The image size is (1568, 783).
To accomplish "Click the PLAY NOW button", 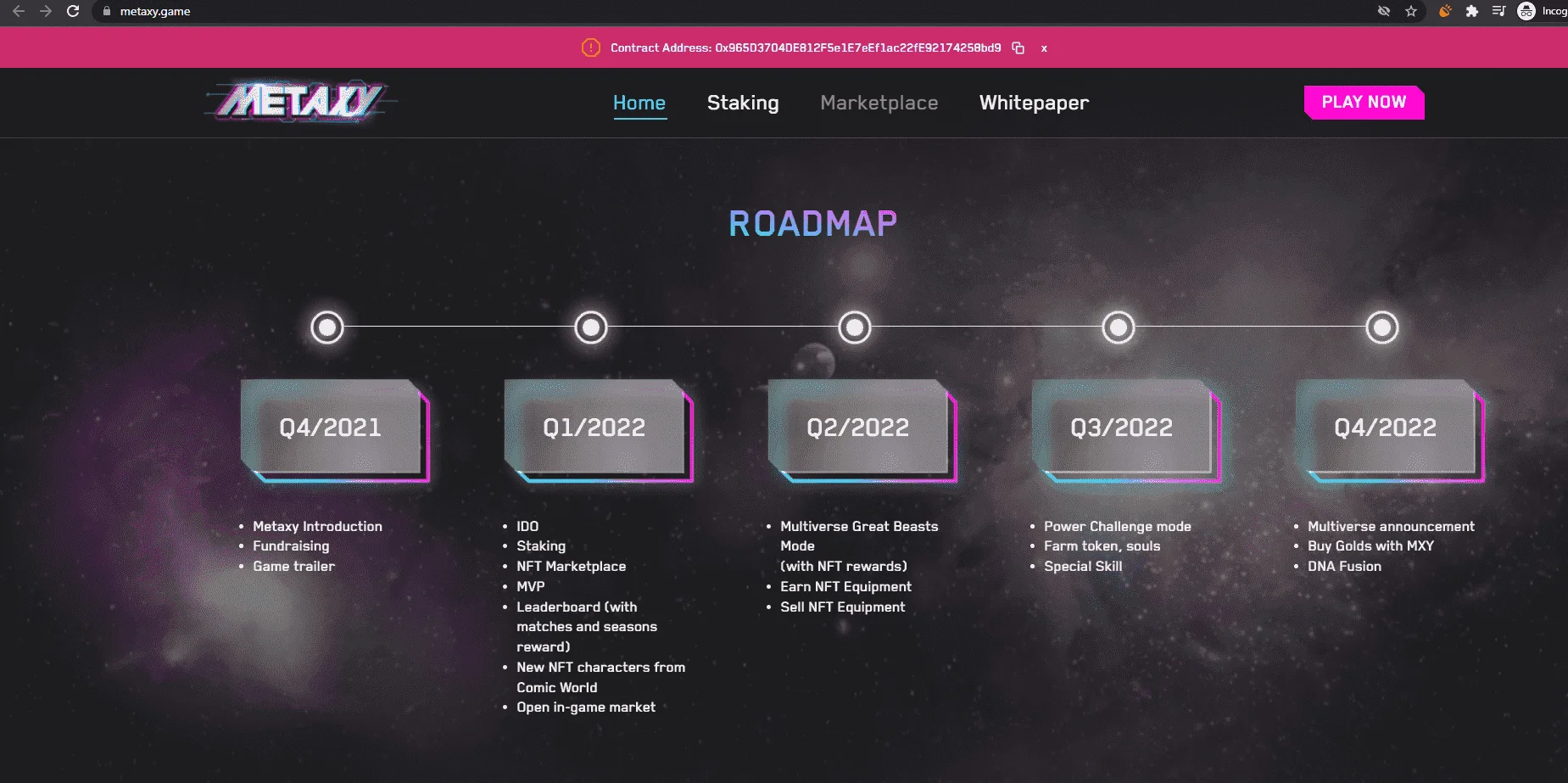I will click(1364, 103).
